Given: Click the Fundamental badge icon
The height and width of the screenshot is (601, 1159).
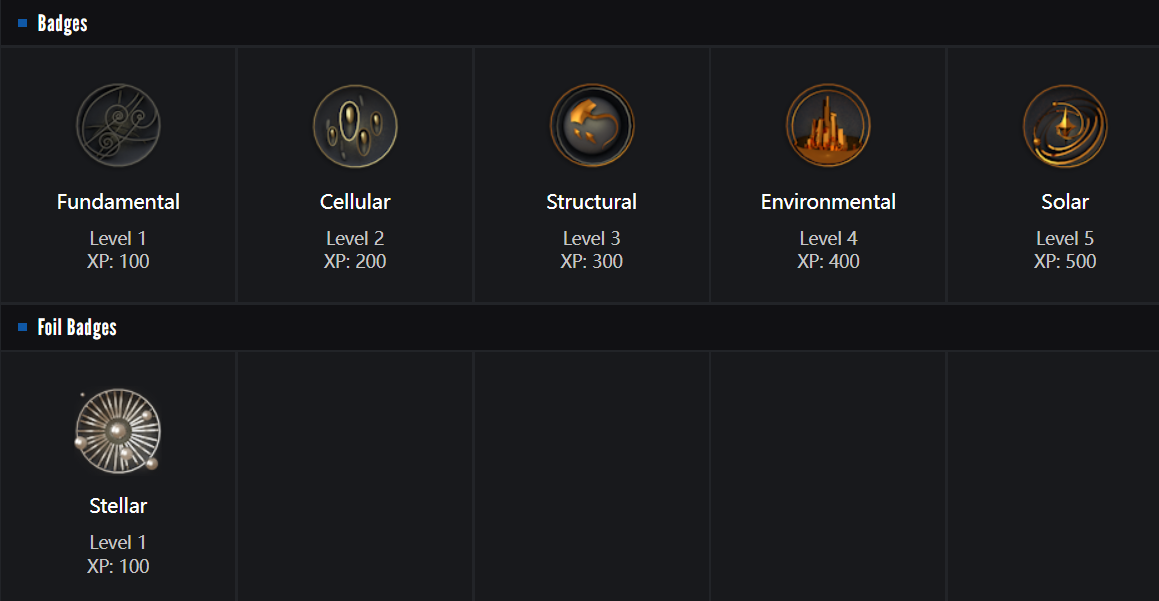Looking at the screenshot, I should click(x=118, y=126).
